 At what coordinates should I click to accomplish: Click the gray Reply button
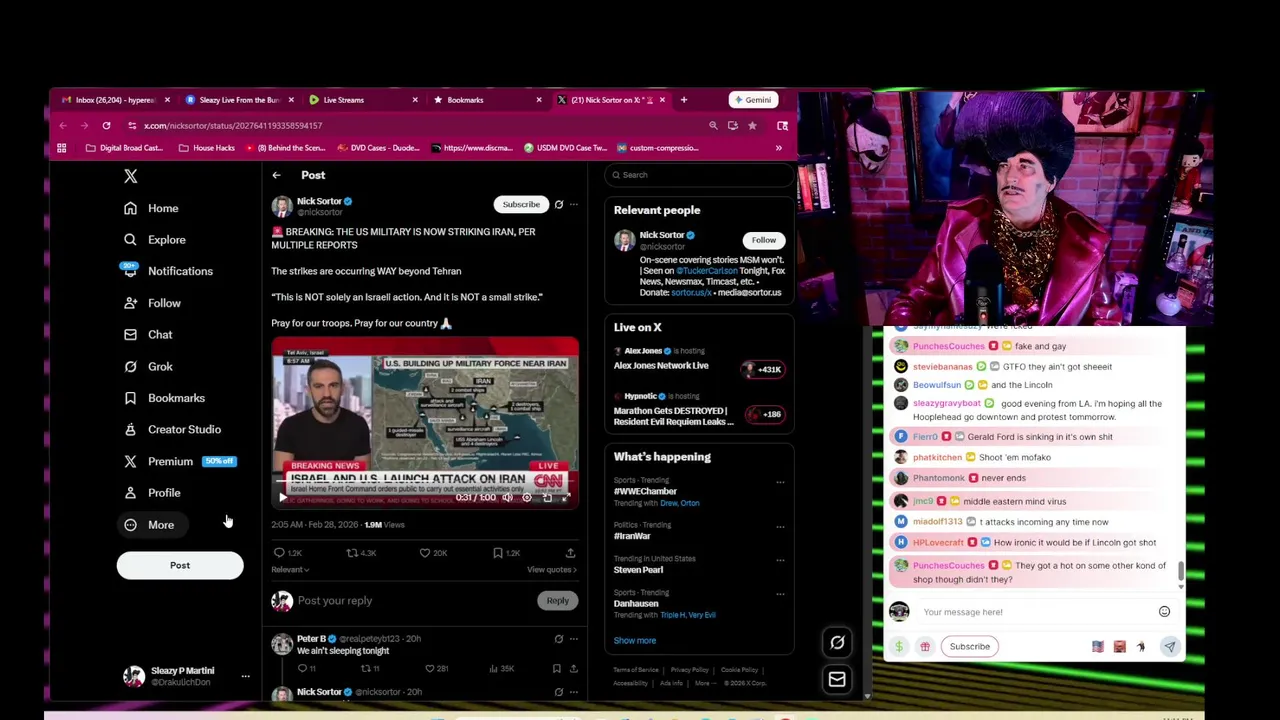coord(557,601)
